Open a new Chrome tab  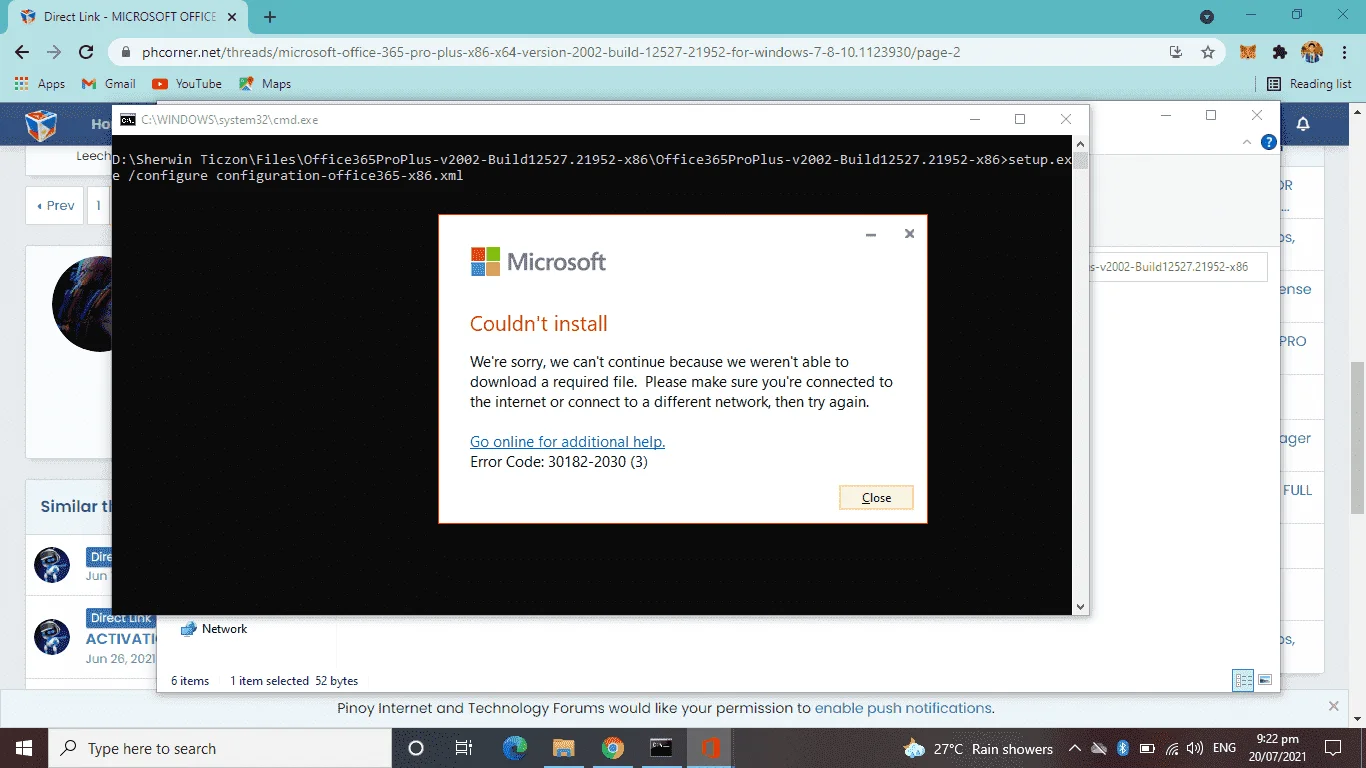(x=270, y=17)
